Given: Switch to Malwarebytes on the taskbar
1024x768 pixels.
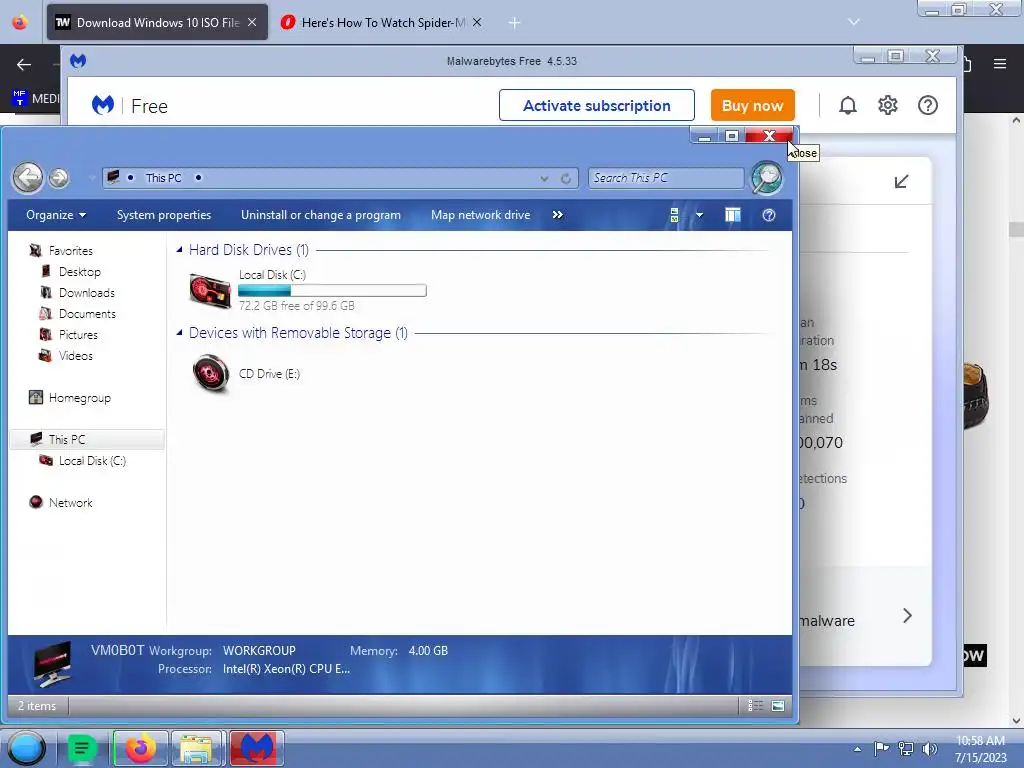Looking at the screenshot, I should [257, 748].
